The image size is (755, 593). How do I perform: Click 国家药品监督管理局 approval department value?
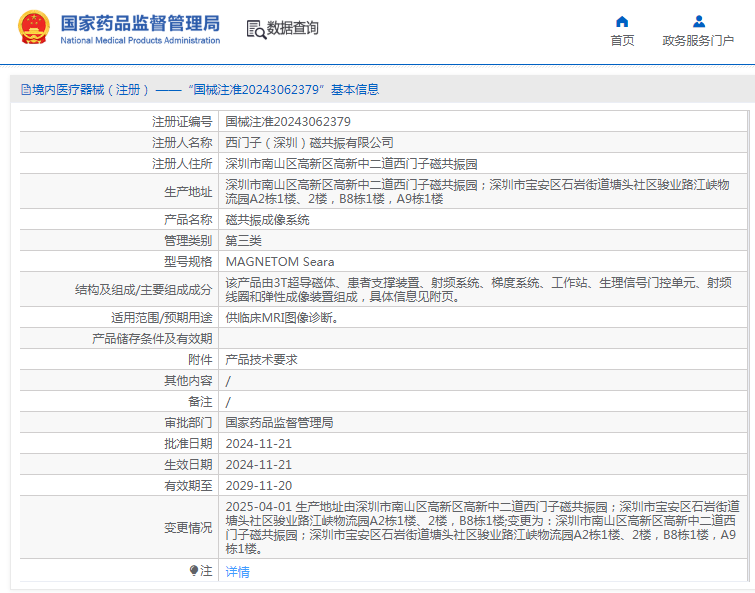pyautogui.click(x=279, y=423)
